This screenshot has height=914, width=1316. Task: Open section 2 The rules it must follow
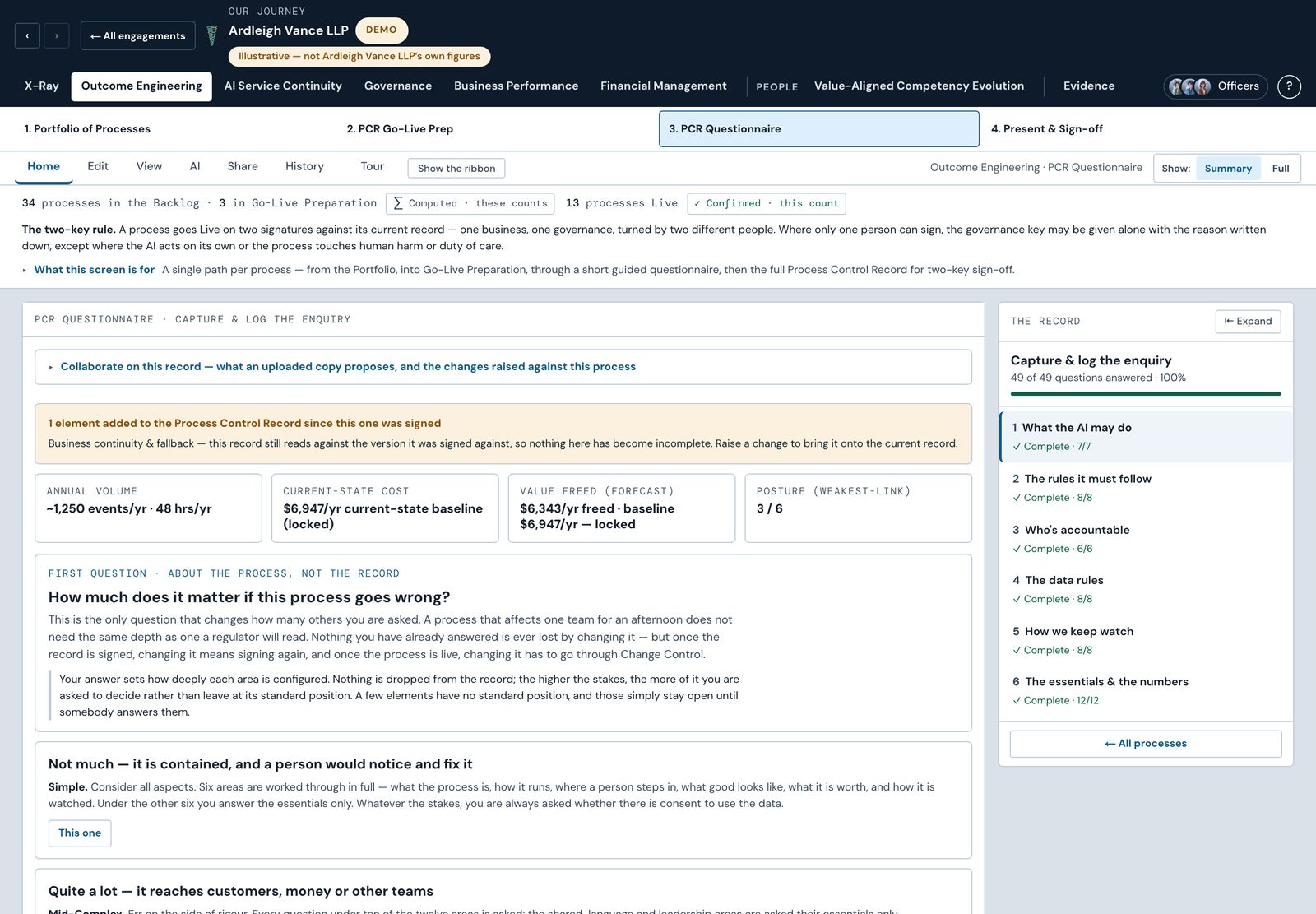click(x=1146, y=488)
